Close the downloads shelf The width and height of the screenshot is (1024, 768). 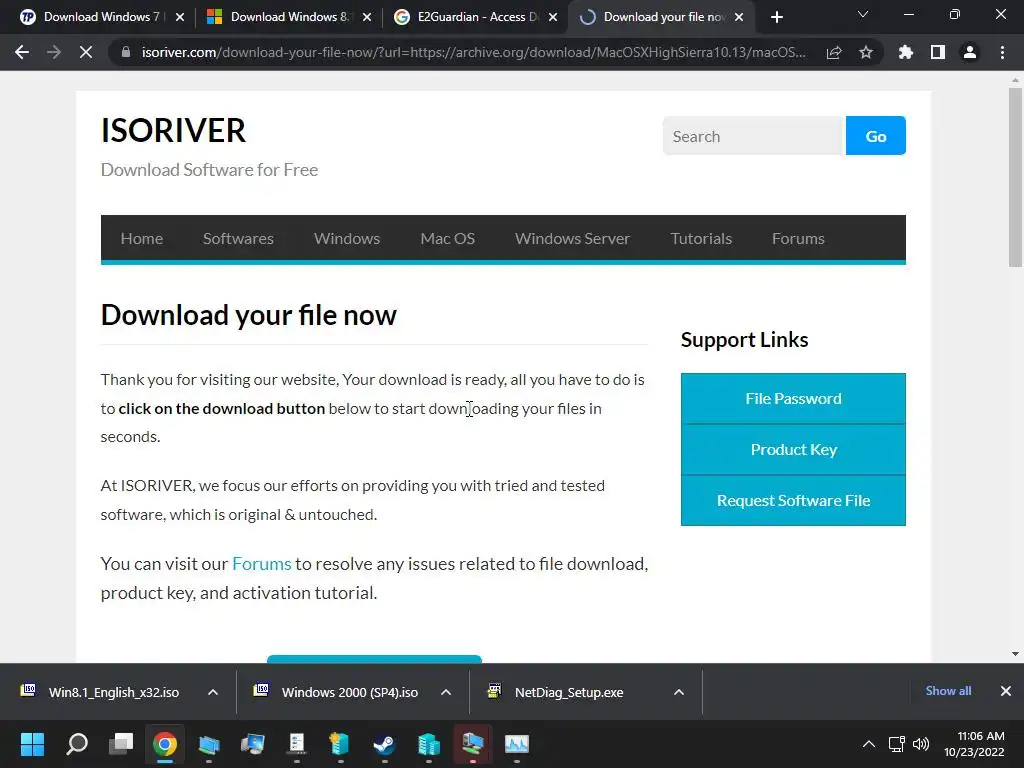point(1006,691)
